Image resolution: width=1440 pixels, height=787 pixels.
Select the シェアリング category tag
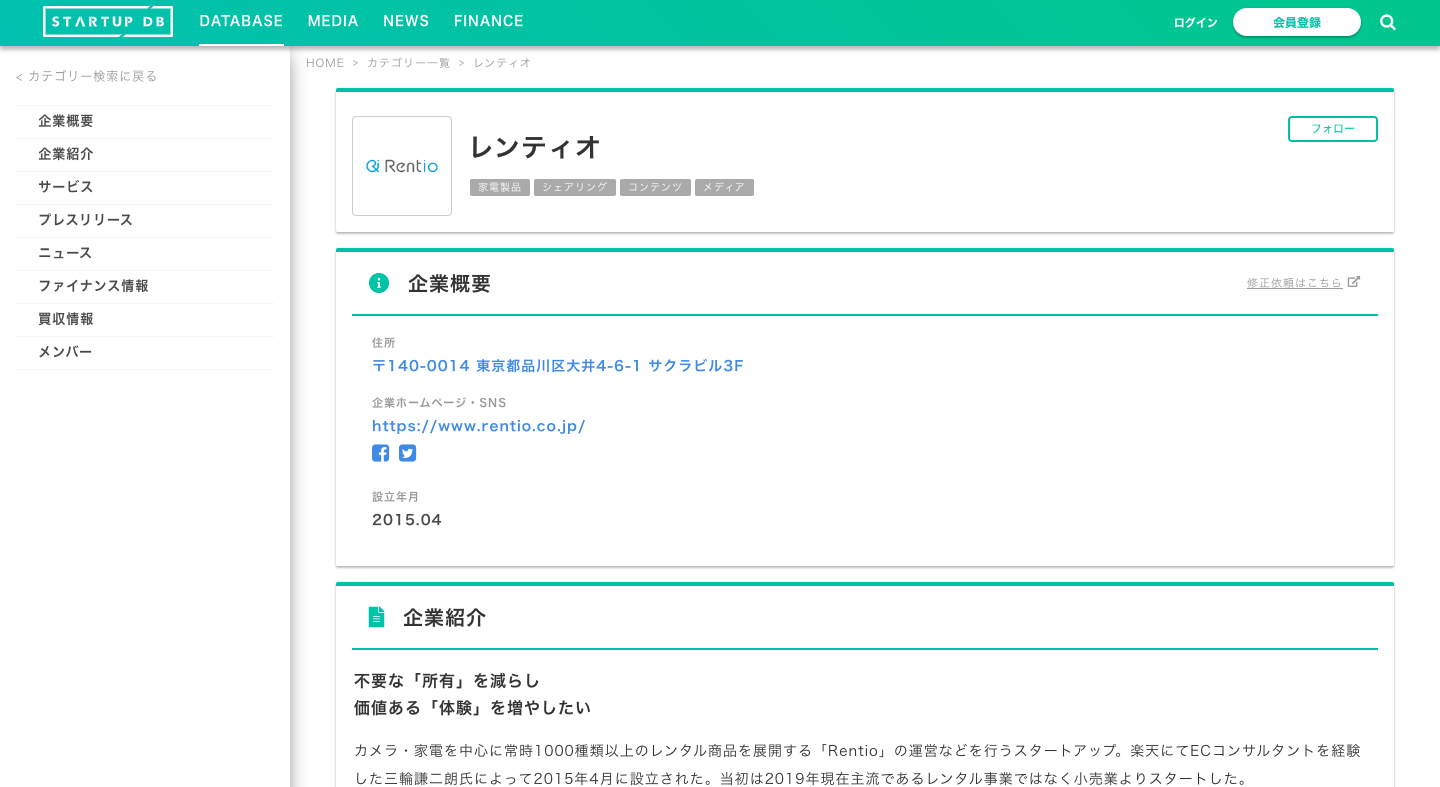[x=574, y=187]
